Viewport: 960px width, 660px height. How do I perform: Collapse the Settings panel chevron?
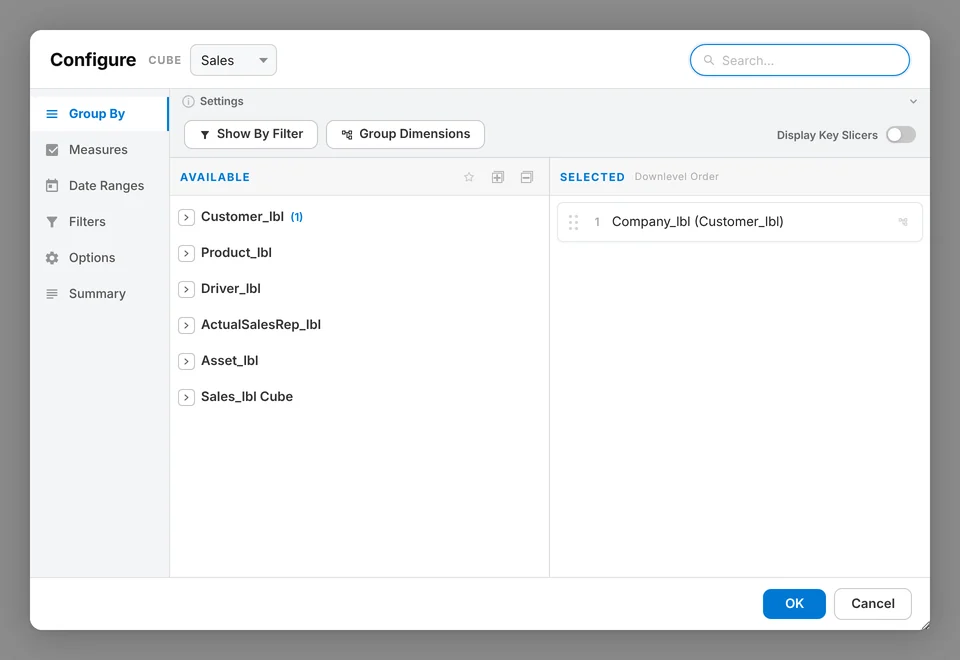point(913,102)
